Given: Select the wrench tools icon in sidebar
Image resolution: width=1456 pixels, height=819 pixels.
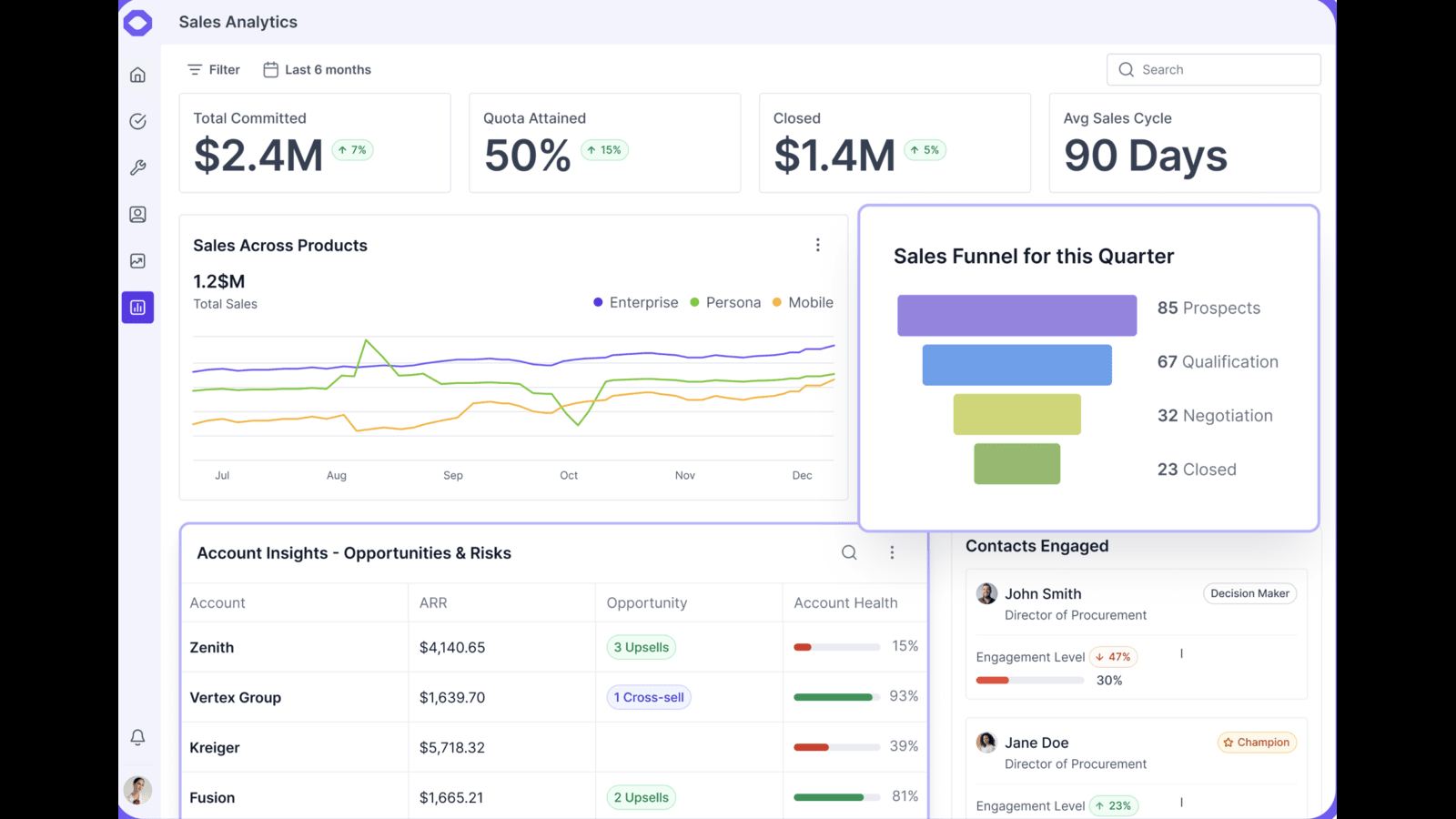Looking at the screenshot, I should point(137,167).
